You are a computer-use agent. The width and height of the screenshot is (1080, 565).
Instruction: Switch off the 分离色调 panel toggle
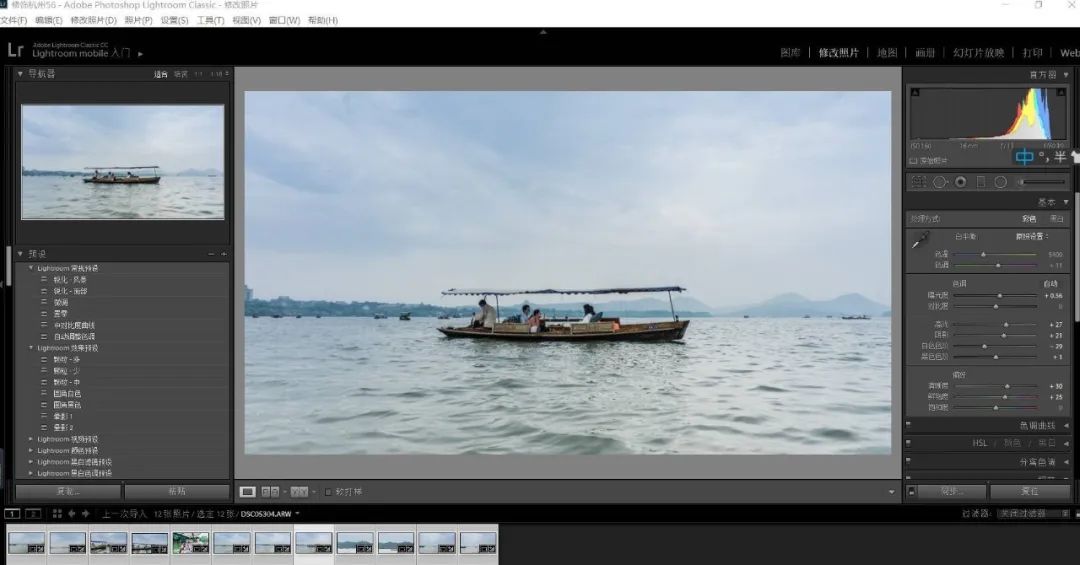point(908,461)
